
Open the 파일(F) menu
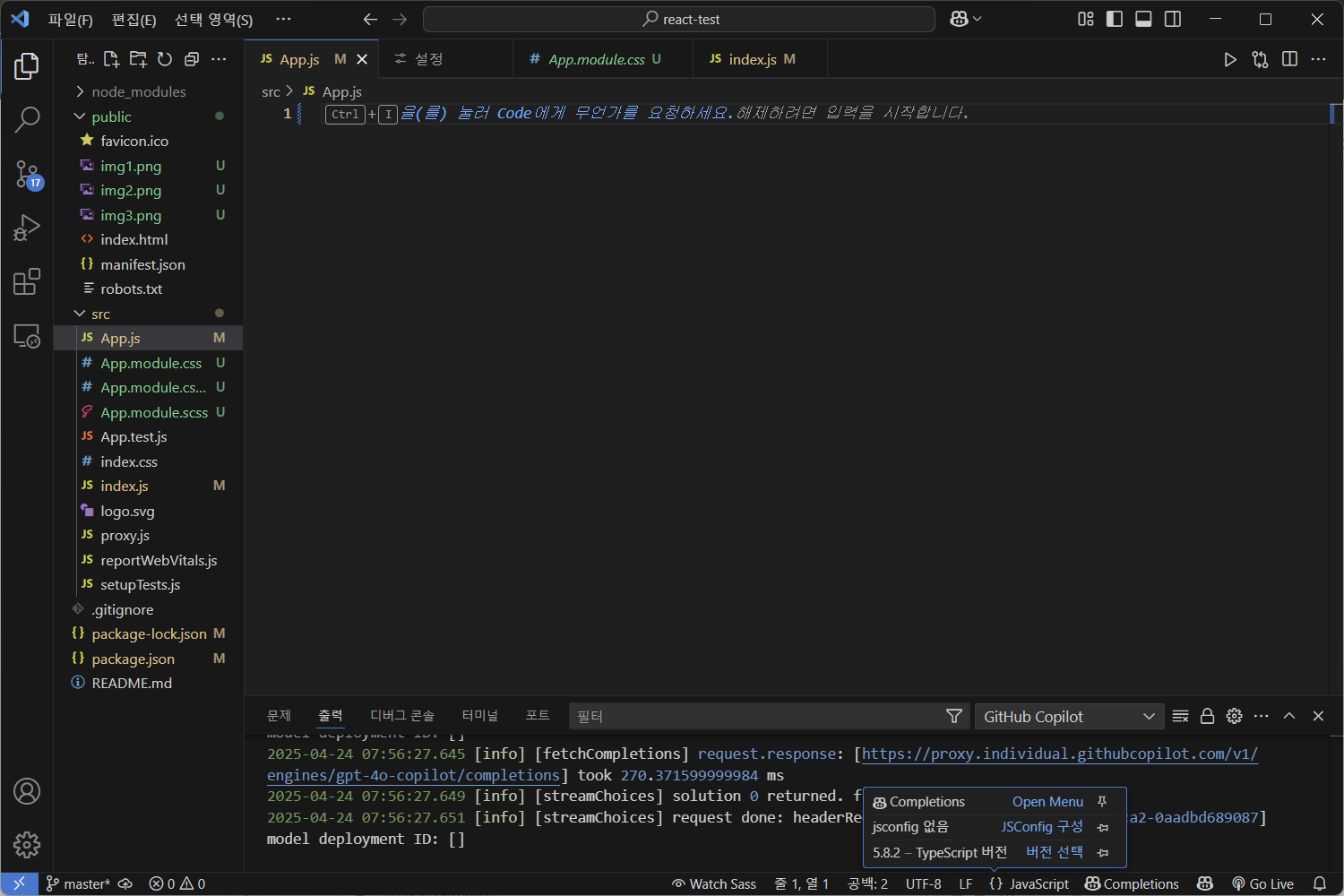[x=70, y=19]
